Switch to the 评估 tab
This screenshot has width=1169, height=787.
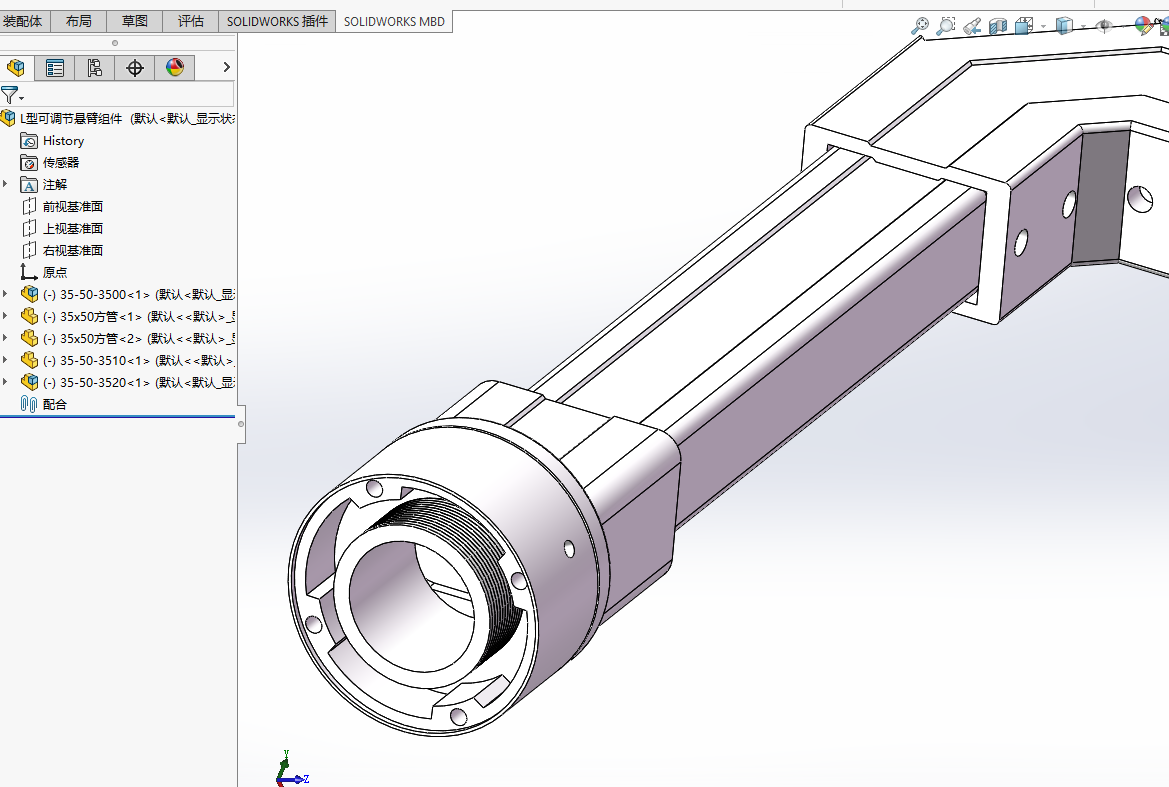click(190, 21)
